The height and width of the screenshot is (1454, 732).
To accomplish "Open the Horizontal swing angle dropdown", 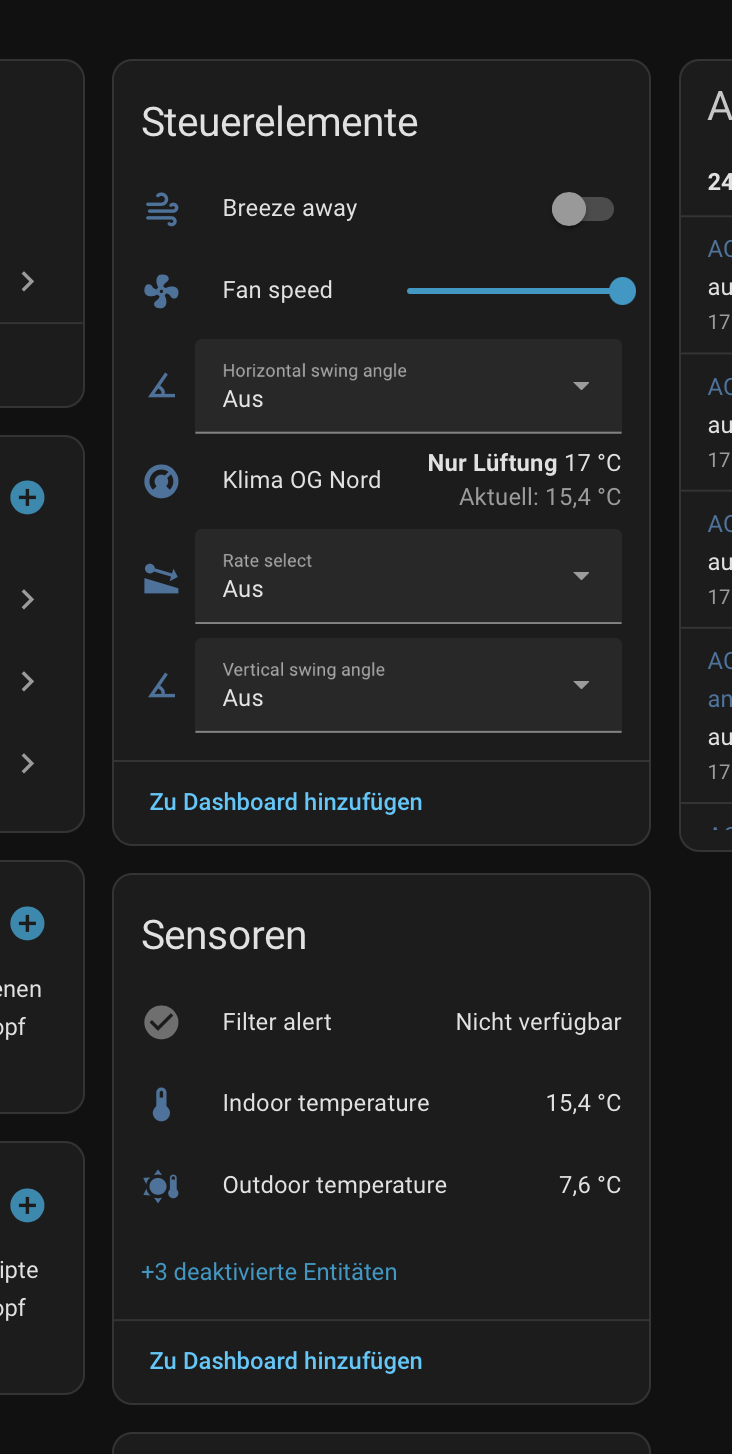I will (x=408, y=386).
